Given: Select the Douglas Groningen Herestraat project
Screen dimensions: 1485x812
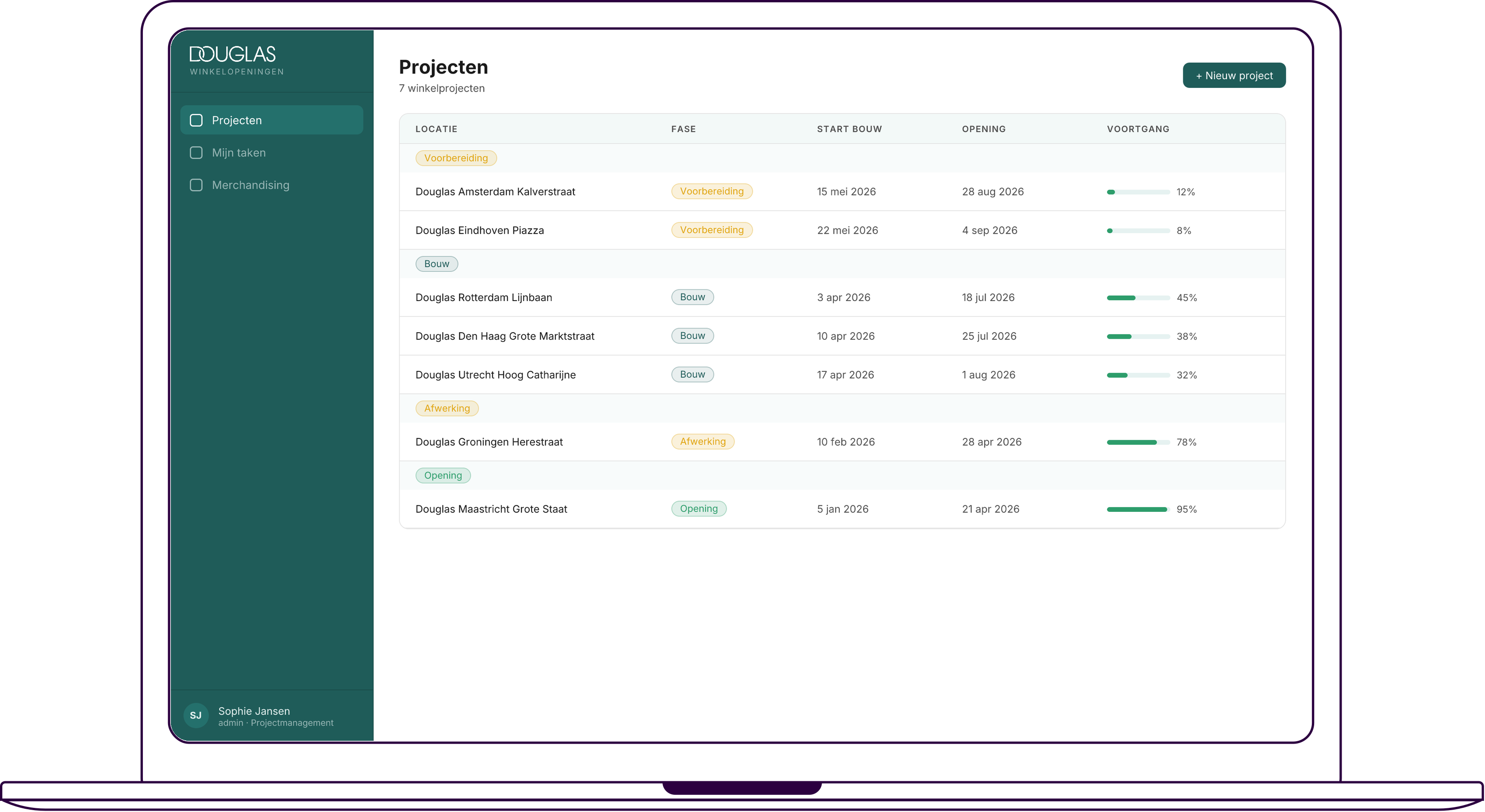Looking at the screenshot, I should point(489,442).
